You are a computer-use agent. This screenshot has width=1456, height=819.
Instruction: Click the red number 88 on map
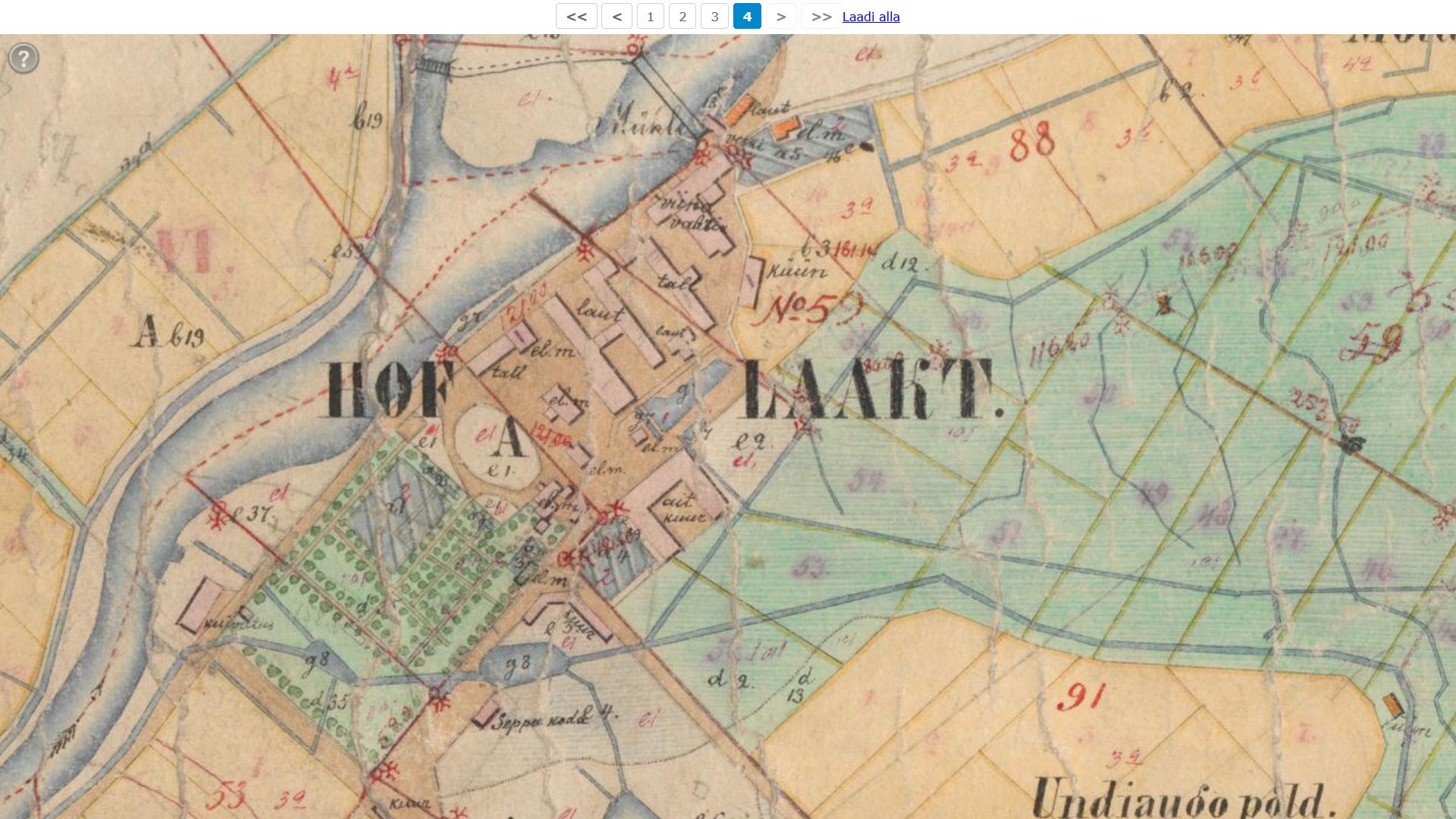(1031, 143)
